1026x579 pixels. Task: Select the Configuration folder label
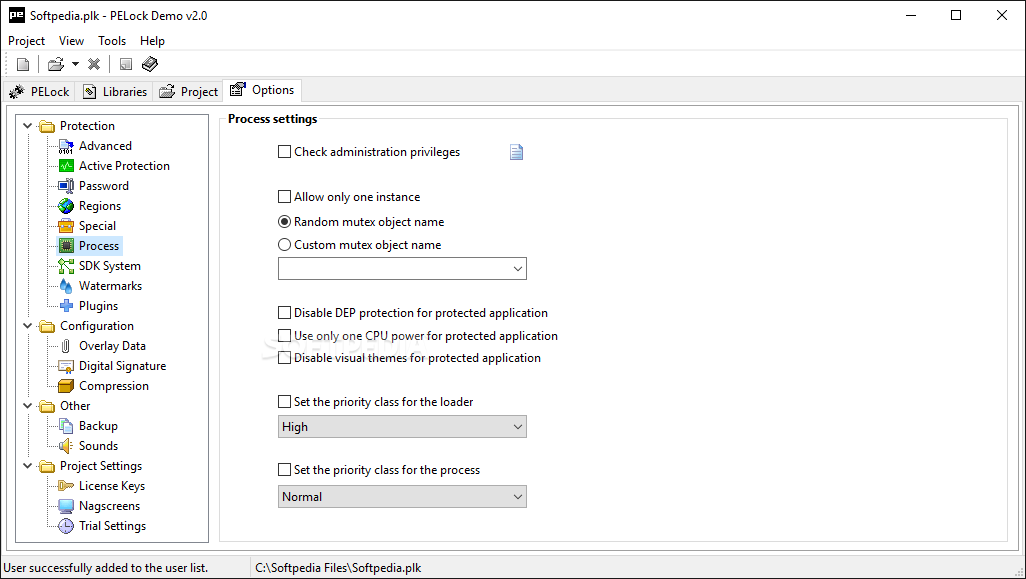point(97,326)
